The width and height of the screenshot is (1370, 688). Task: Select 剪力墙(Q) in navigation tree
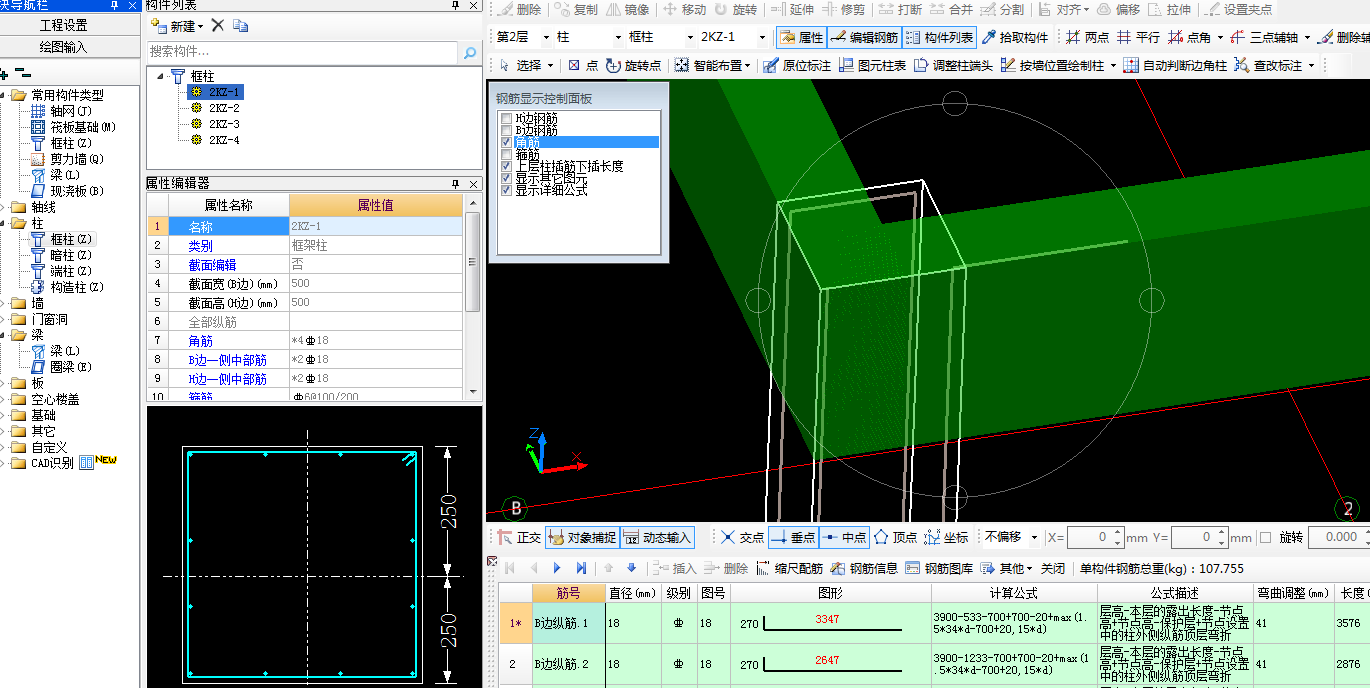(77, 159)
